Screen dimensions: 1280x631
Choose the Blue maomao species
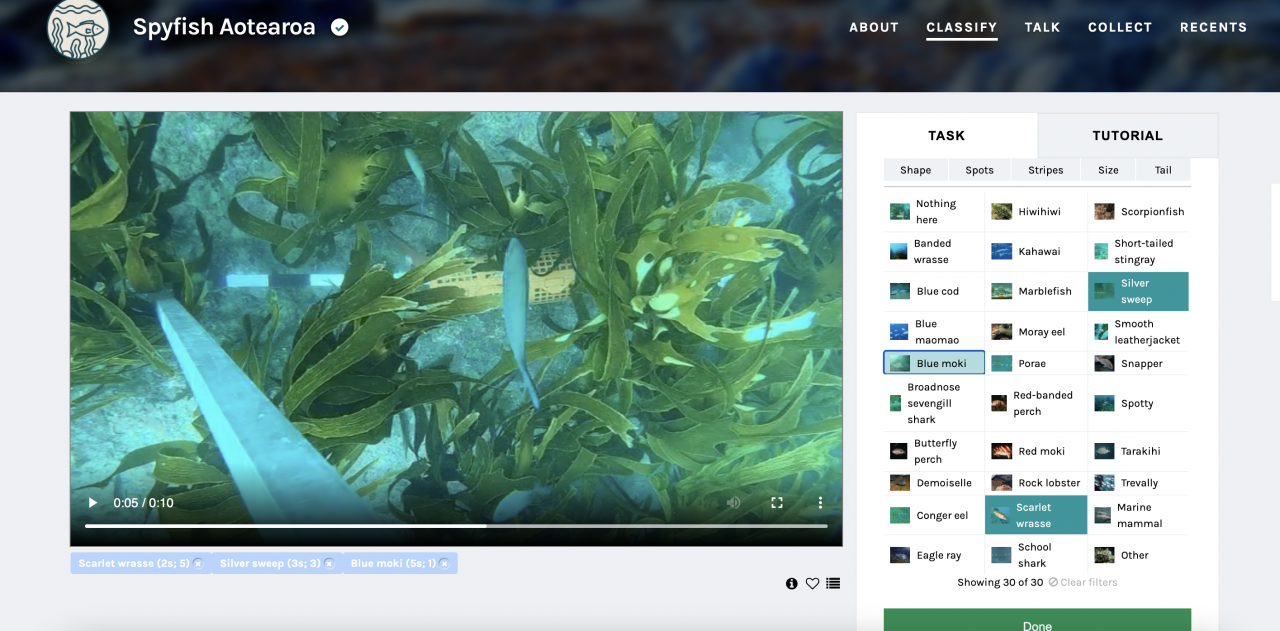[934, 331]
